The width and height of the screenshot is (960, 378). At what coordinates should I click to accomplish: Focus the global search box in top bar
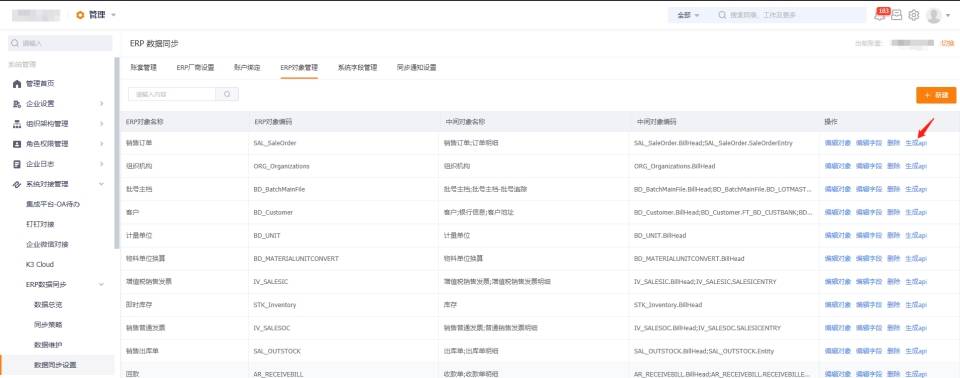pyautogui.click(x=790, y=15)
